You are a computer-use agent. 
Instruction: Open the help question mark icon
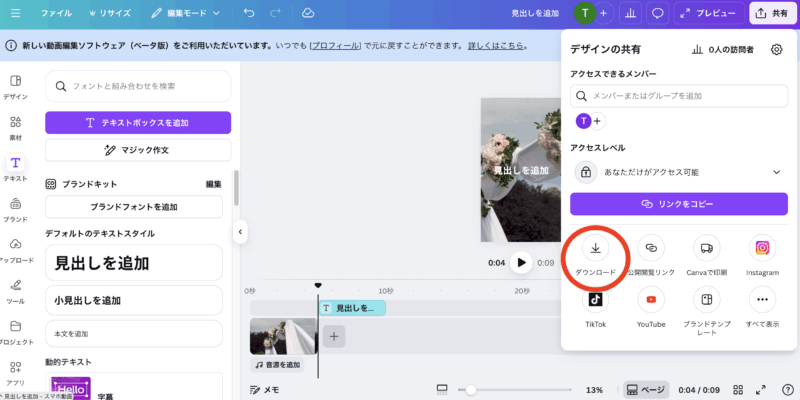788,390
